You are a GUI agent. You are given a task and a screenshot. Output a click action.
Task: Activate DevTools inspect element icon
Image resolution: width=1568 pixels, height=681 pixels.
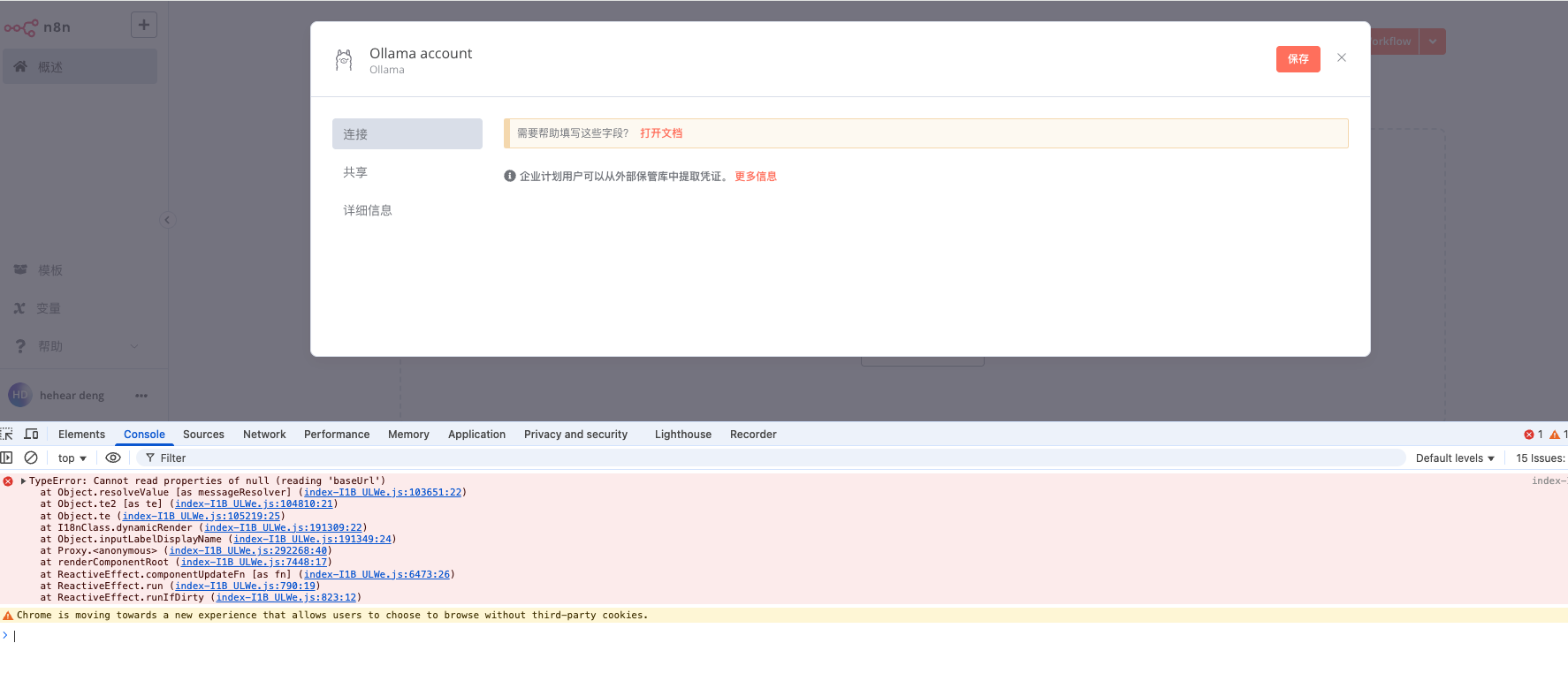[x=7, y=434]
